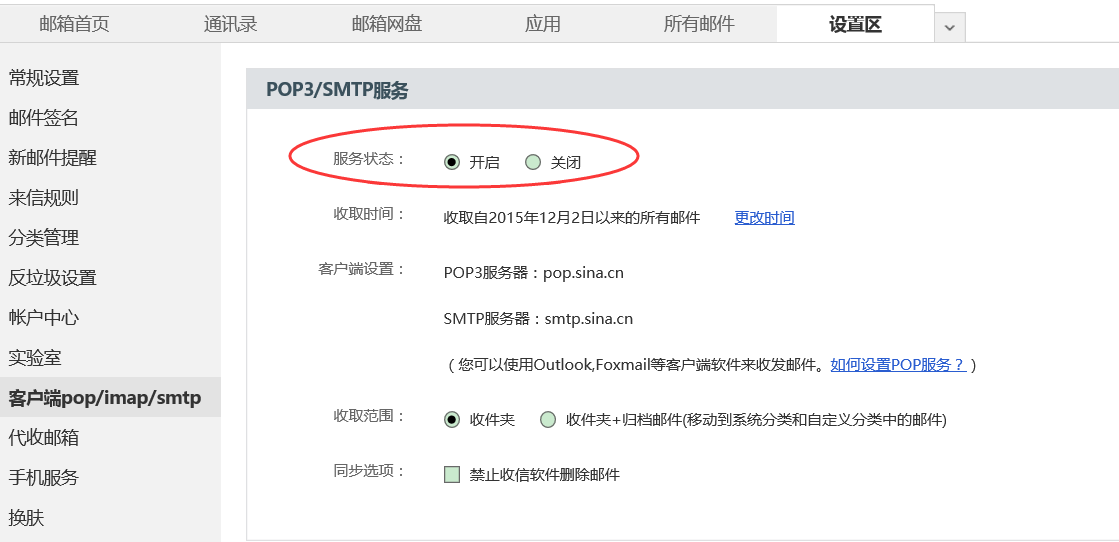Switch to the 通讯录 tab
Viewport: 1119px width, 542px height.
coord(230,24)
